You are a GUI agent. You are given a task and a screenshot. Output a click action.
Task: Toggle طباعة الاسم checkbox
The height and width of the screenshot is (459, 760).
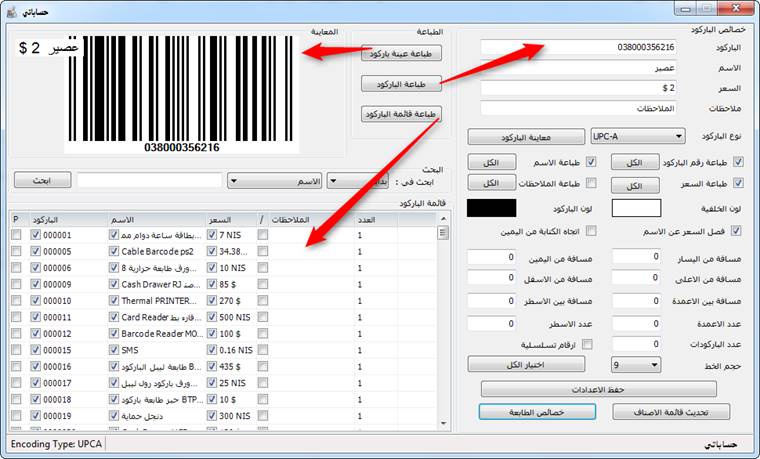591,162
